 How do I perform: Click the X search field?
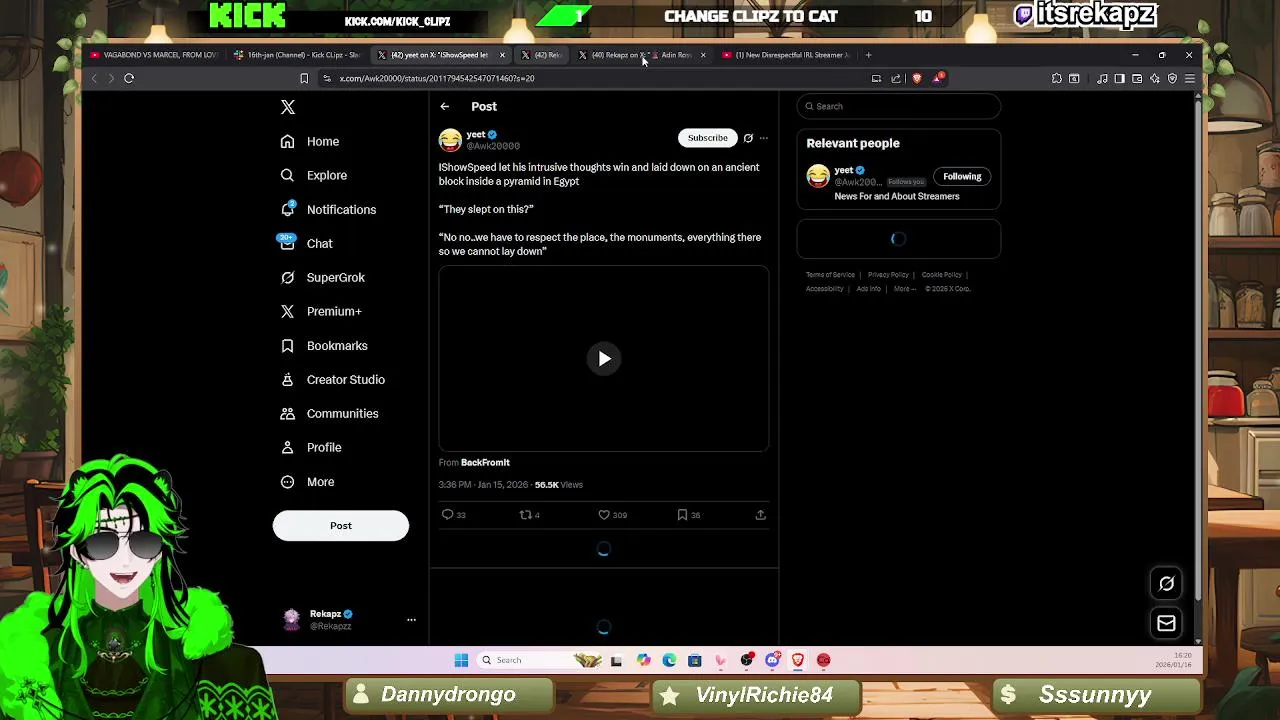(x=899, y=106)
